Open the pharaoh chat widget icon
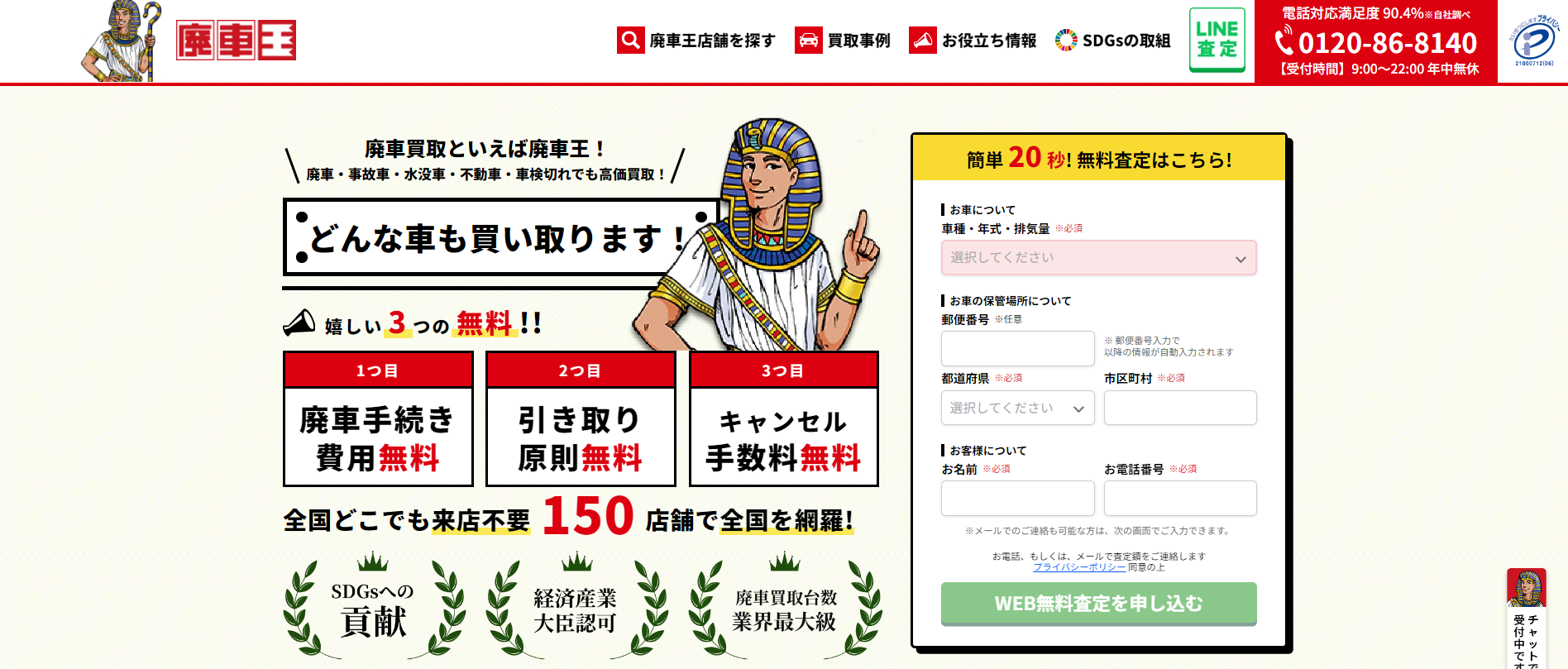Screen dimensions: 1568x669 [1526, 589]
